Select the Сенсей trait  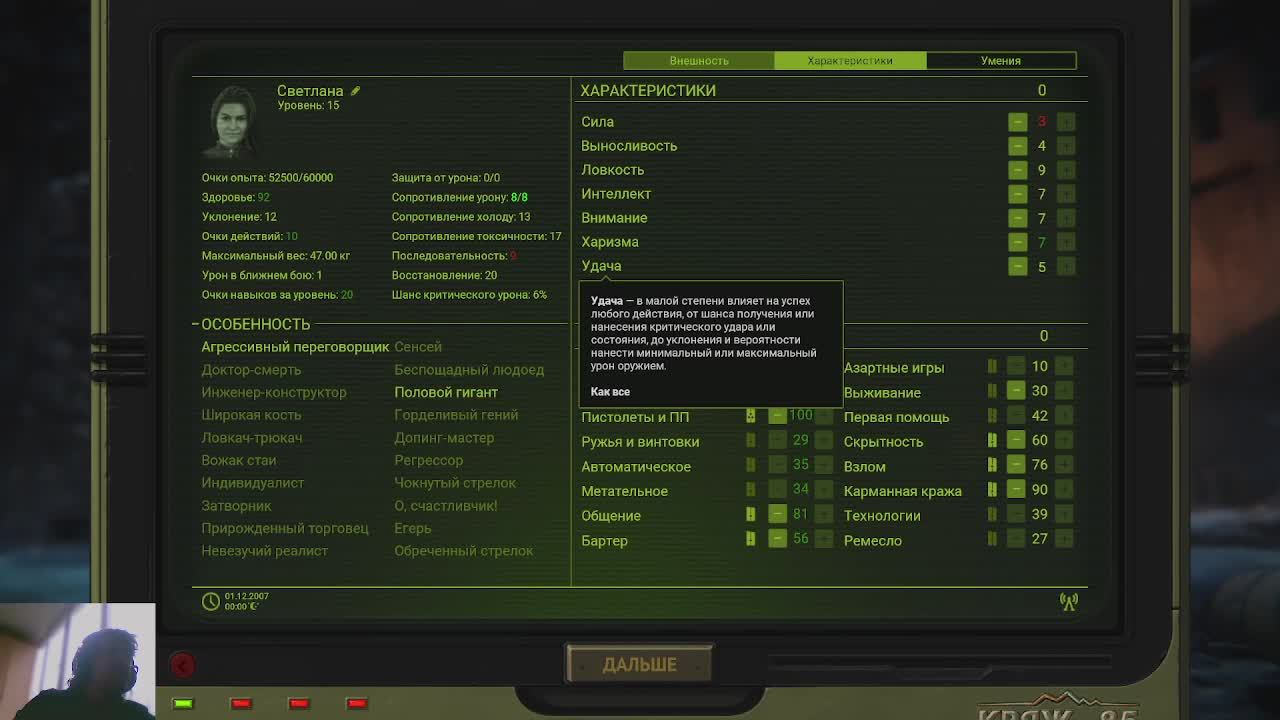point(418,347)
